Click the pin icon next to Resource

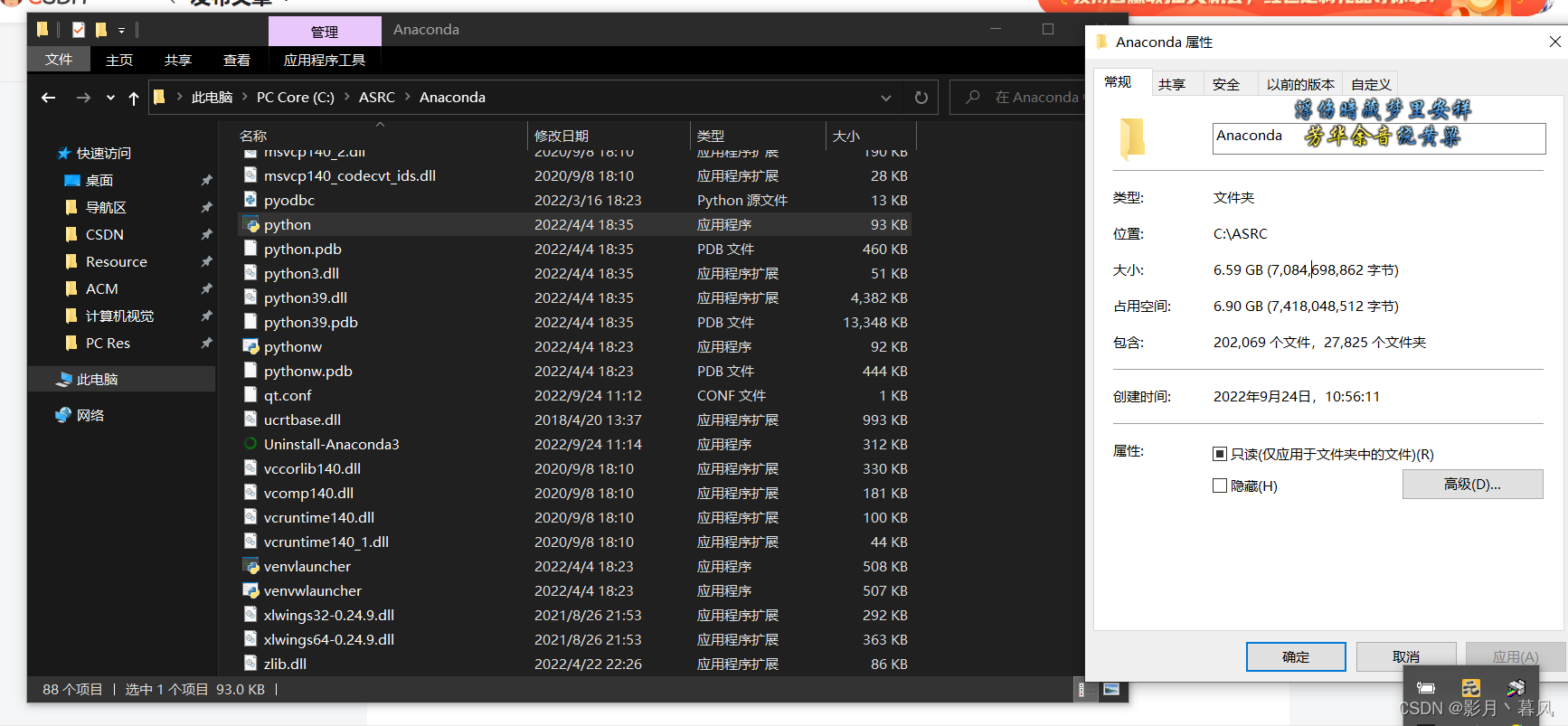(x=206, y=261)
